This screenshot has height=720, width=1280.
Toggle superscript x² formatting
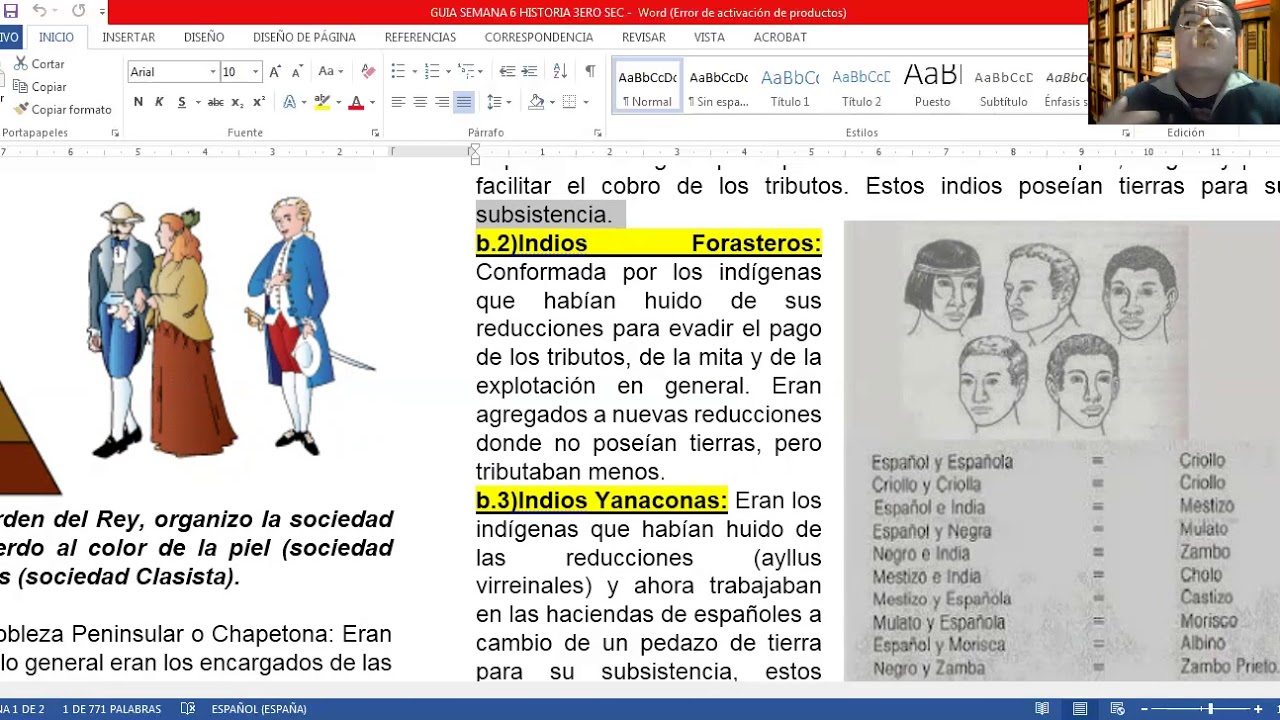pos(259,102)
